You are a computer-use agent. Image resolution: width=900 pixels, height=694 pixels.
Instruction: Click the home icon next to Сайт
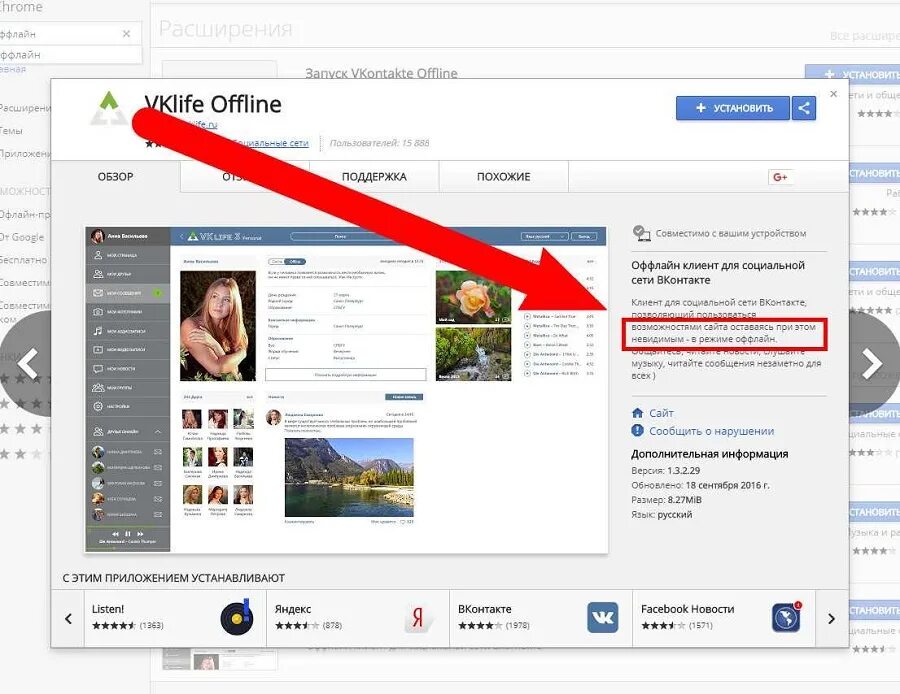point(637,413)
